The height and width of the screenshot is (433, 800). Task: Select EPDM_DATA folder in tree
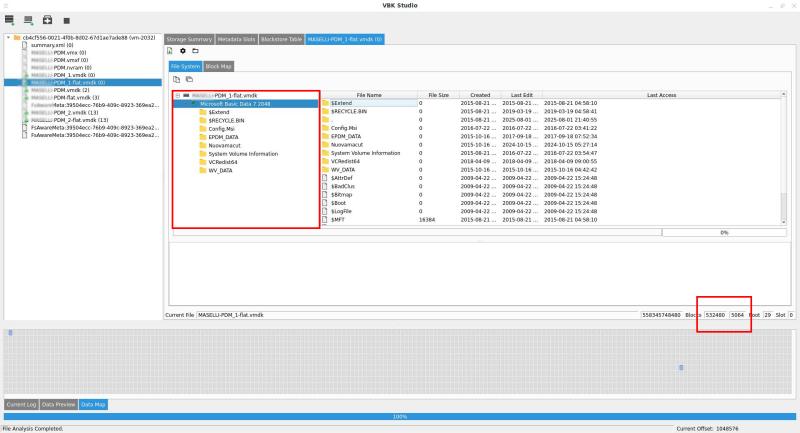223,137
